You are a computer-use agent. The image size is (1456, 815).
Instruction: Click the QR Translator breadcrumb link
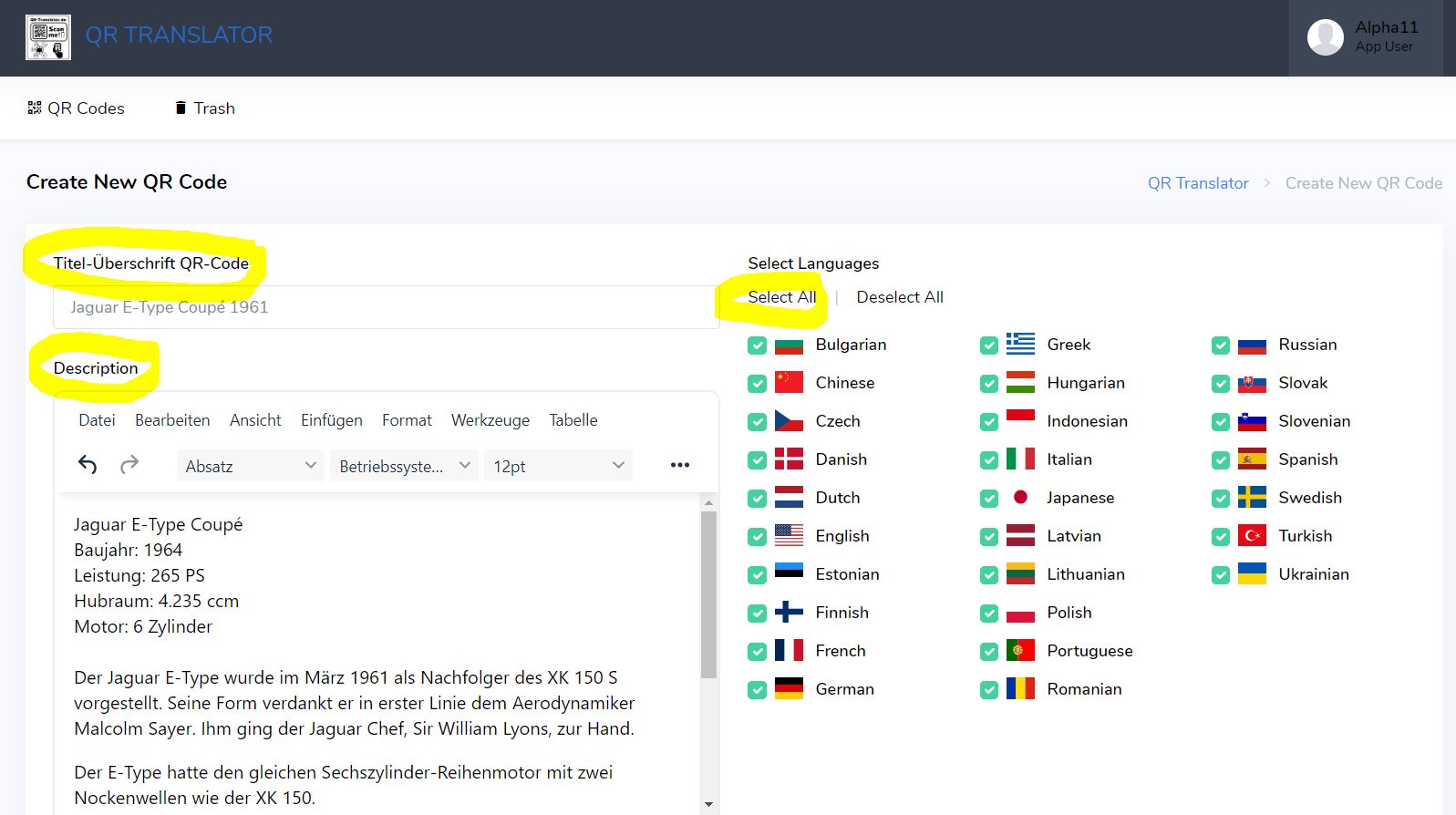[x=1198, y=183]
